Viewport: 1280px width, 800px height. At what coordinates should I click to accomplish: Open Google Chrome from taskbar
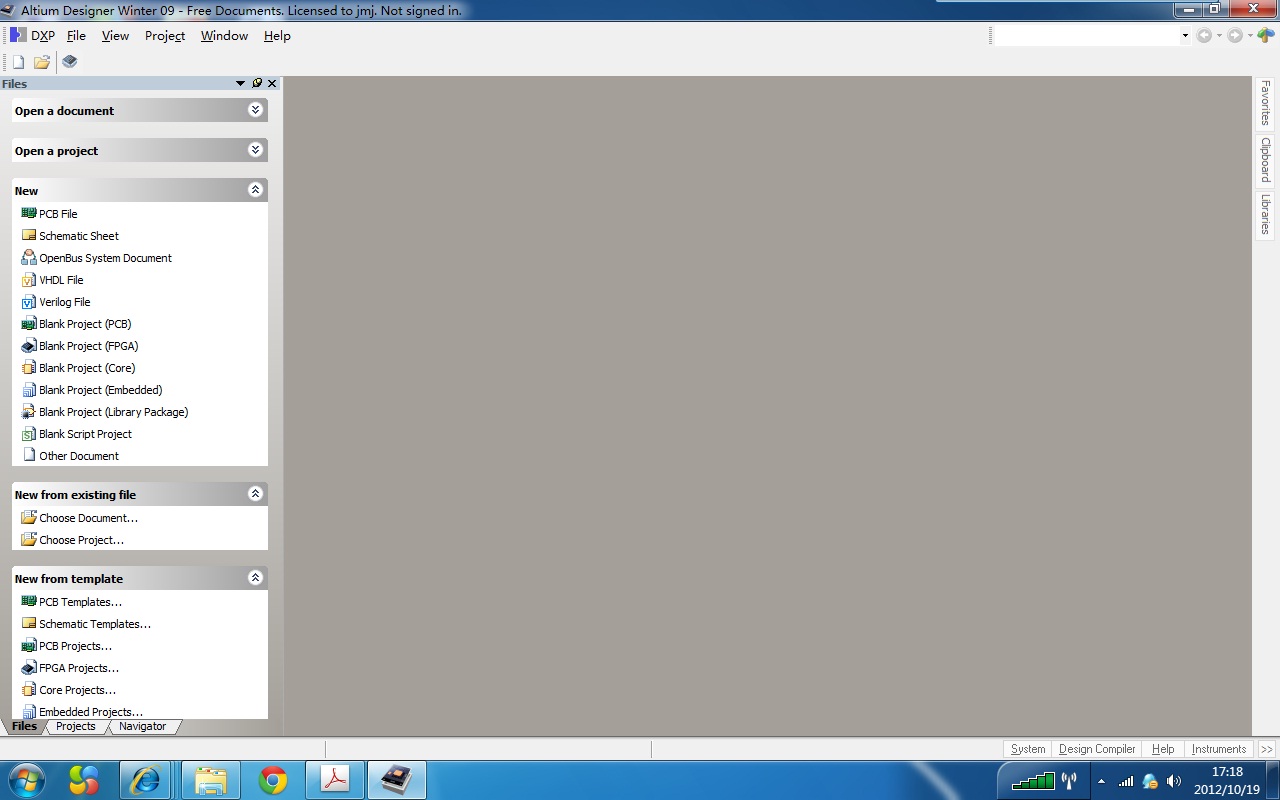coord(272,780)
